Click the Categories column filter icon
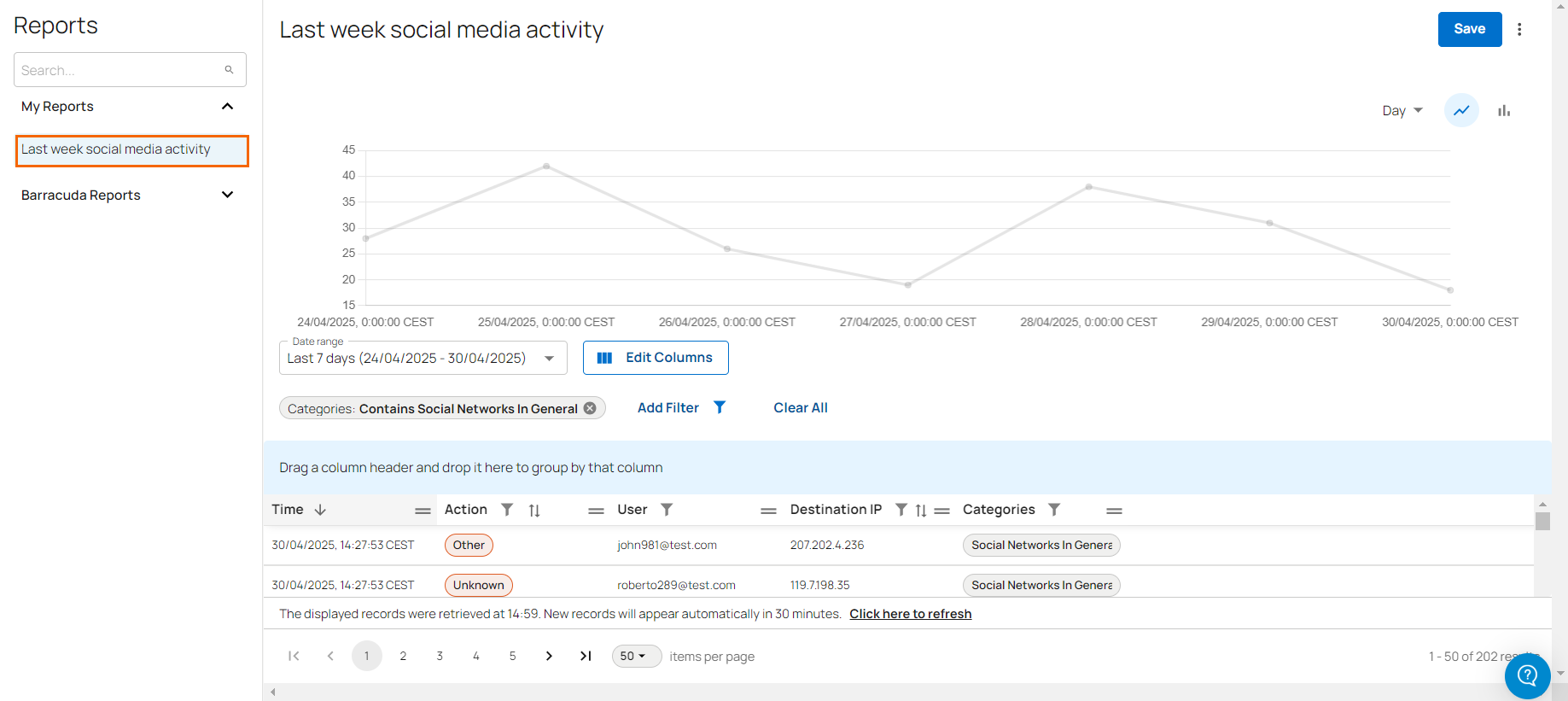 (x=1054, y=510)
